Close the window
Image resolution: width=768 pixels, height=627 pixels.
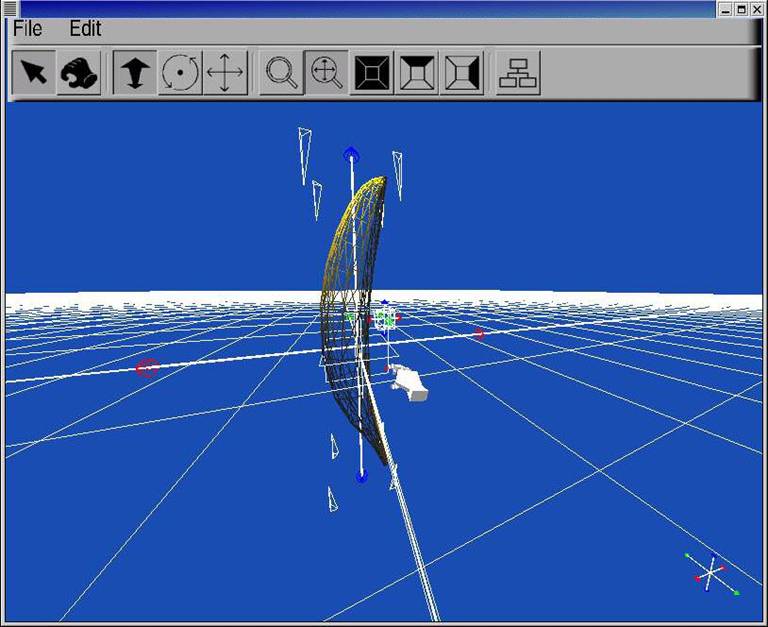point(757,9)
